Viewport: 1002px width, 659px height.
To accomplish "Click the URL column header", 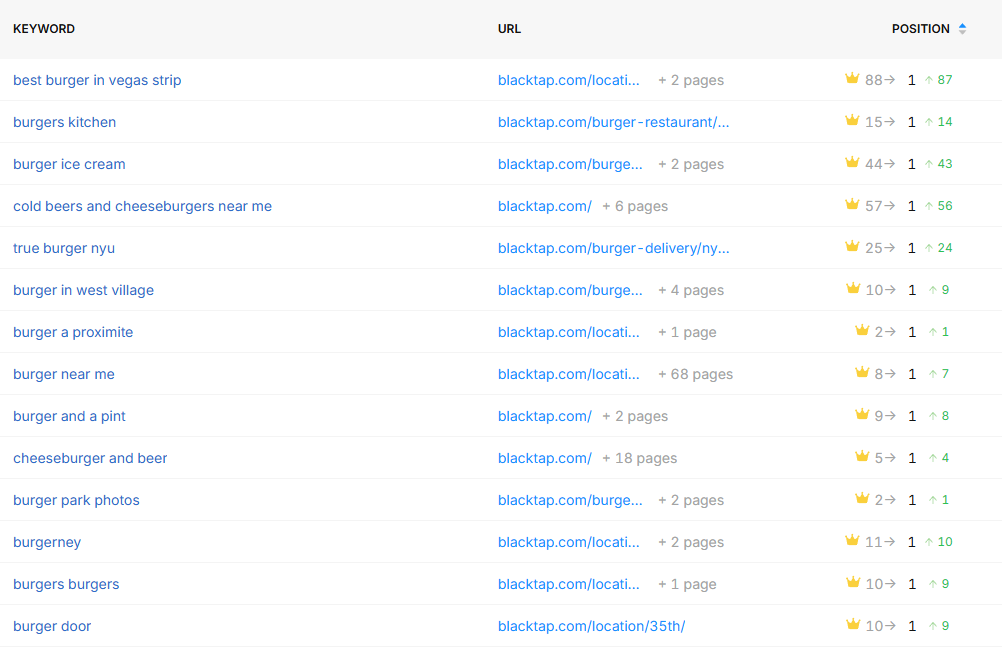I will click(509, 29).
